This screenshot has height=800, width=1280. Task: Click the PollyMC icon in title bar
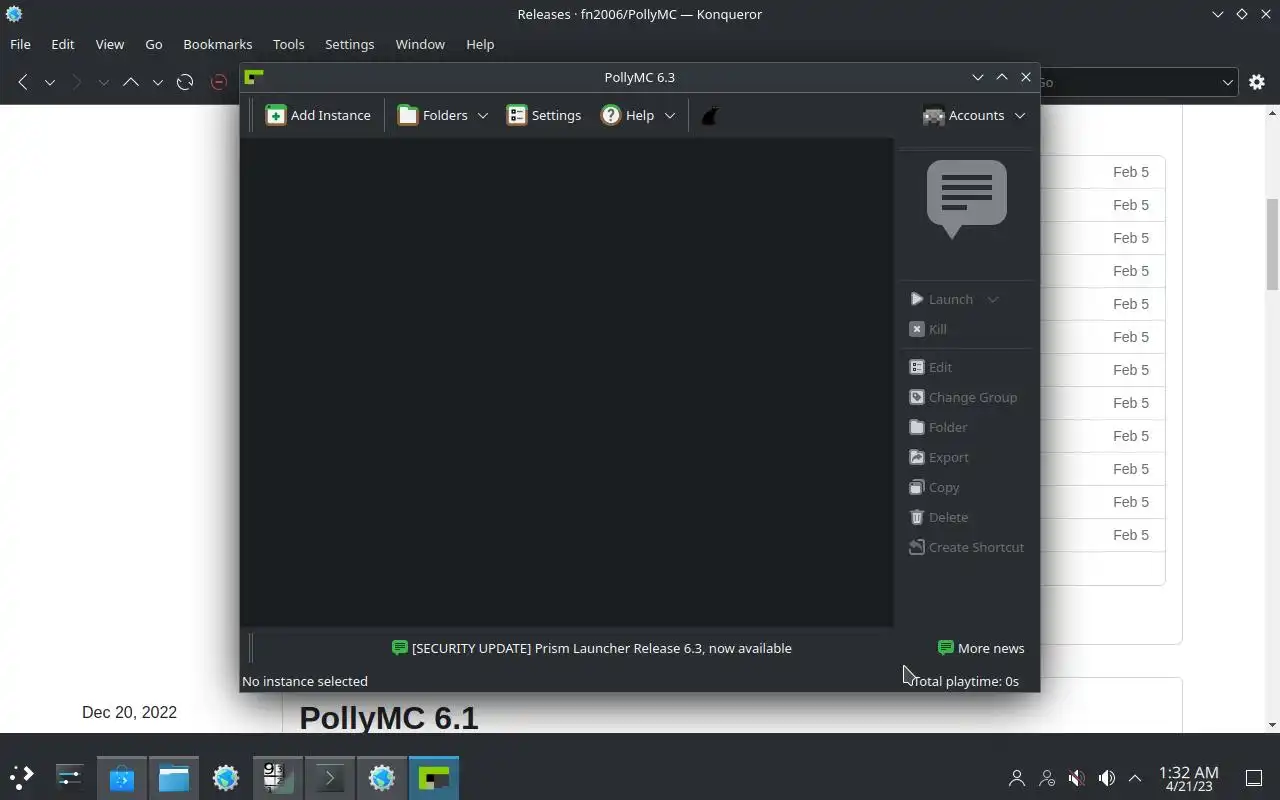(254, 77)
